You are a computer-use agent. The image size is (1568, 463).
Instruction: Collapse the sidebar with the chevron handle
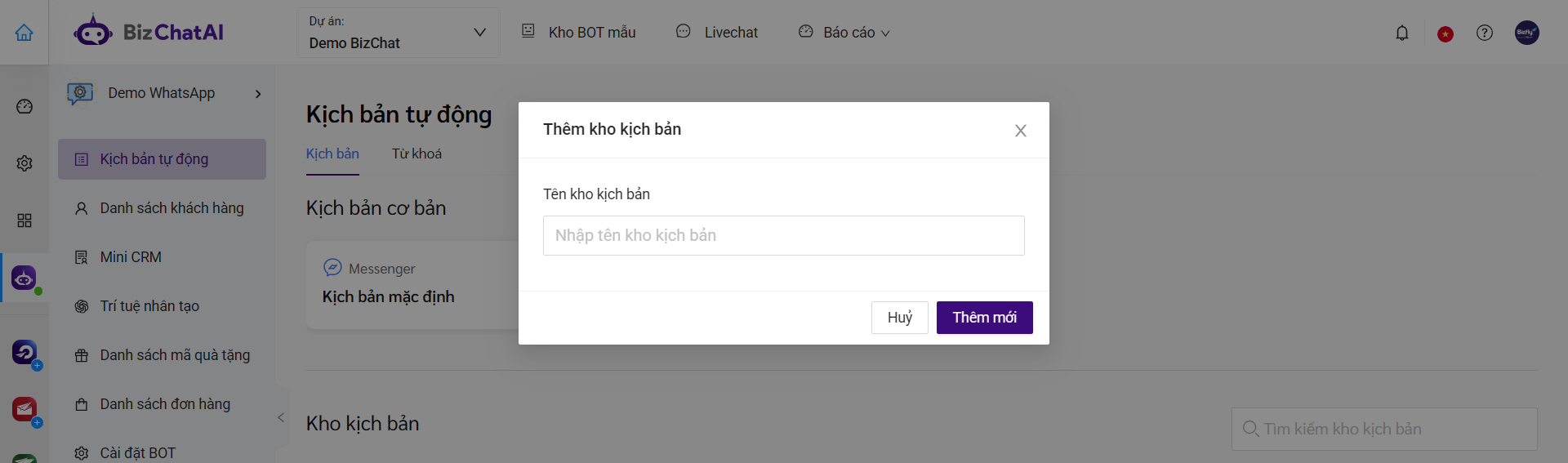click(281, 417)
